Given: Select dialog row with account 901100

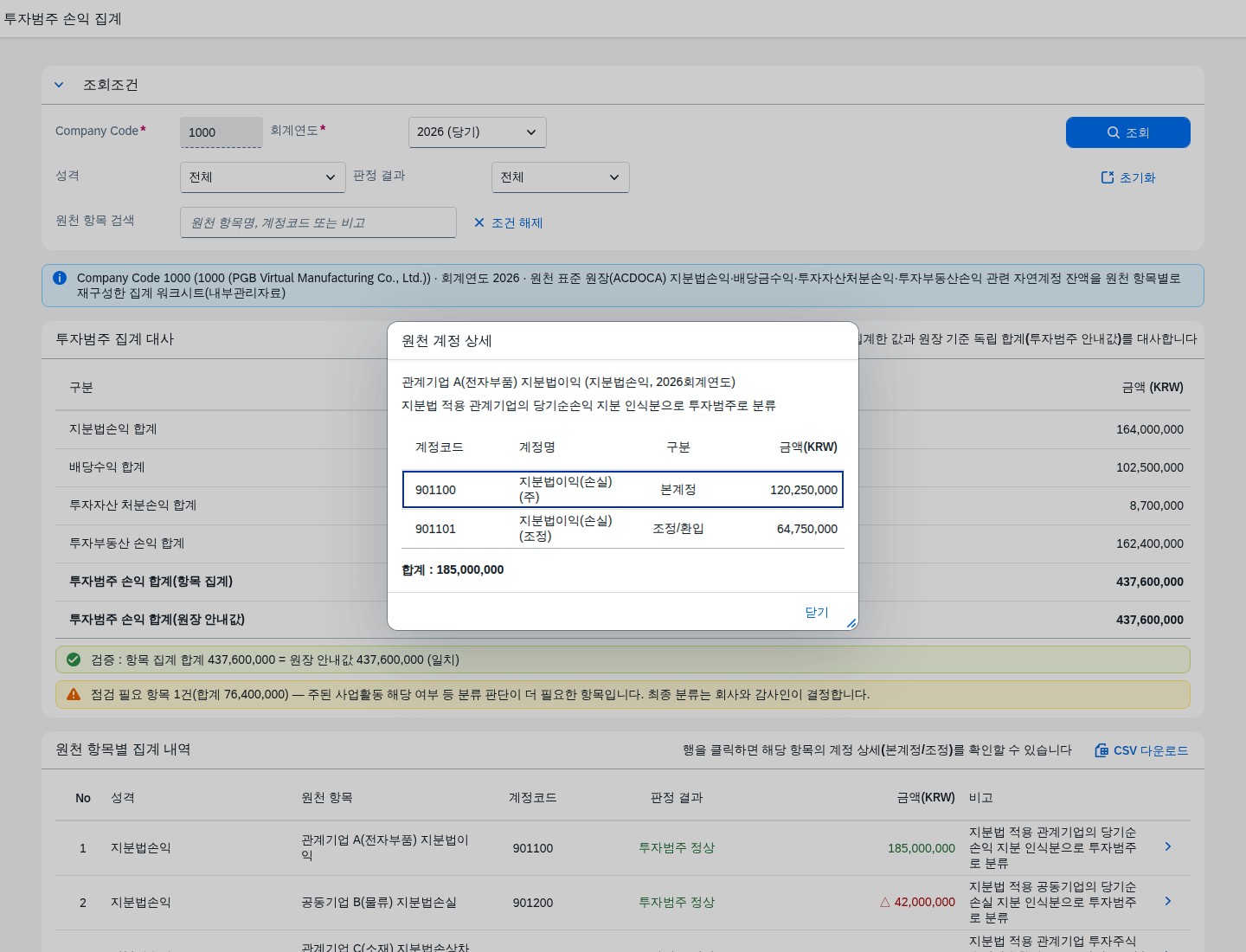Looking at the screenshot, I should point(623,490).
